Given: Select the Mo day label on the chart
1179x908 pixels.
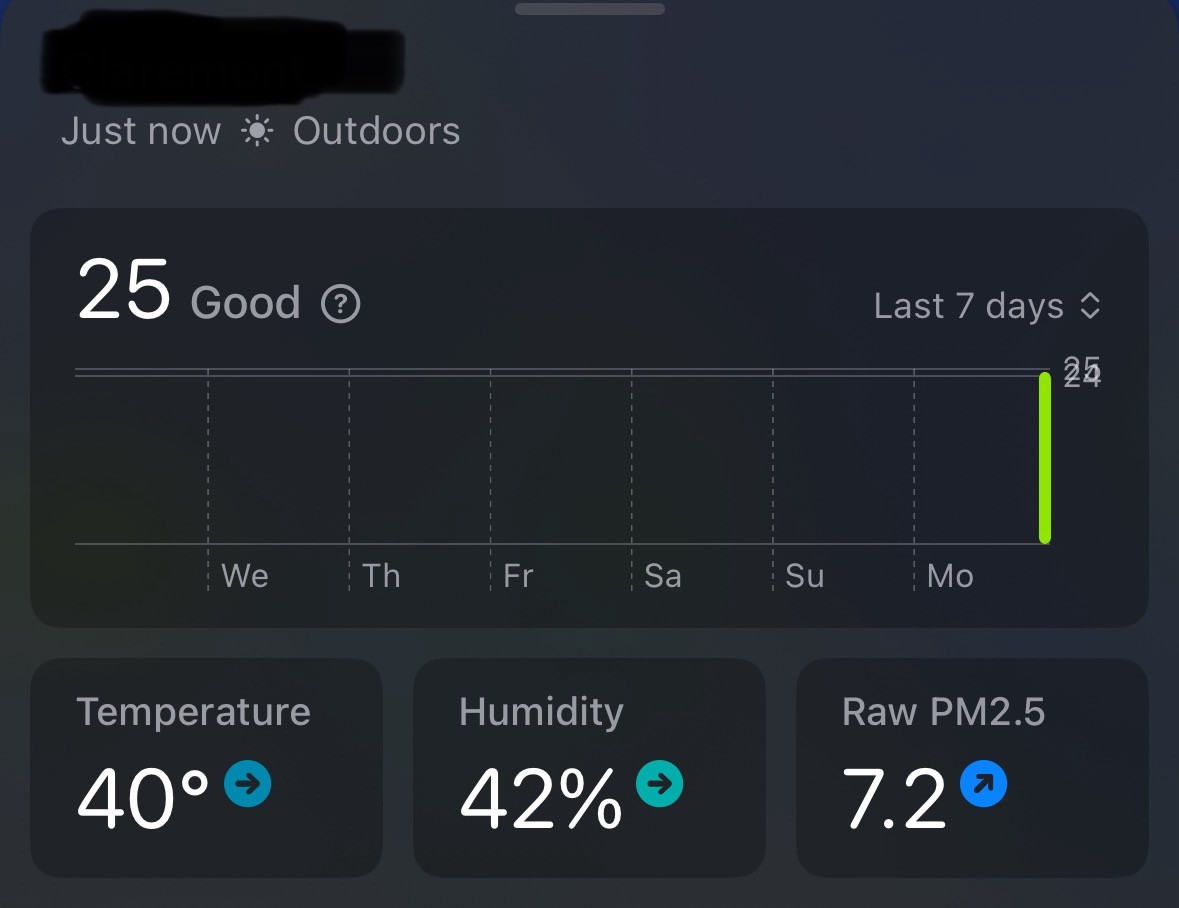Looking at the screenshot, I should tap(949, 576).
